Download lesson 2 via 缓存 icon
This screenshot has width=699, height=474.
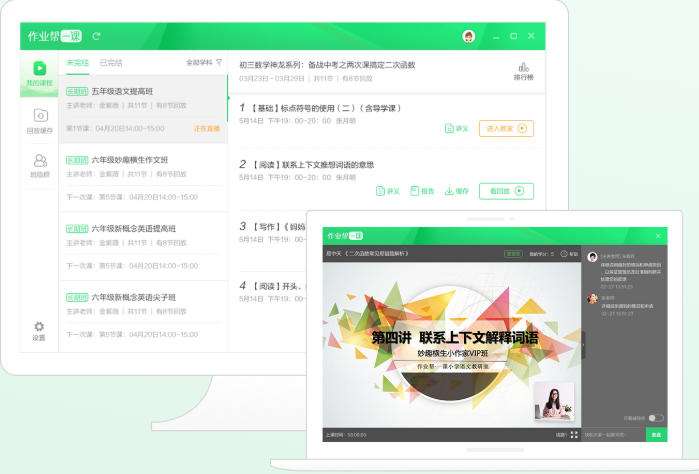pos(456,190)
